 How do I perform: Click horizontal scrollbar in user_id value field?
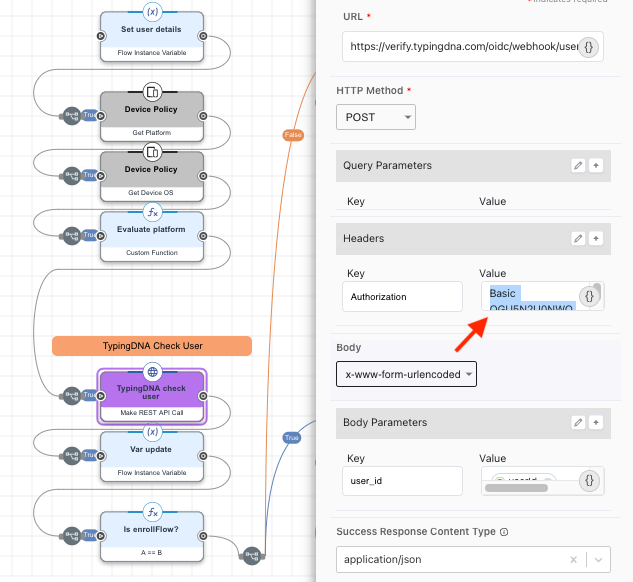516,488
